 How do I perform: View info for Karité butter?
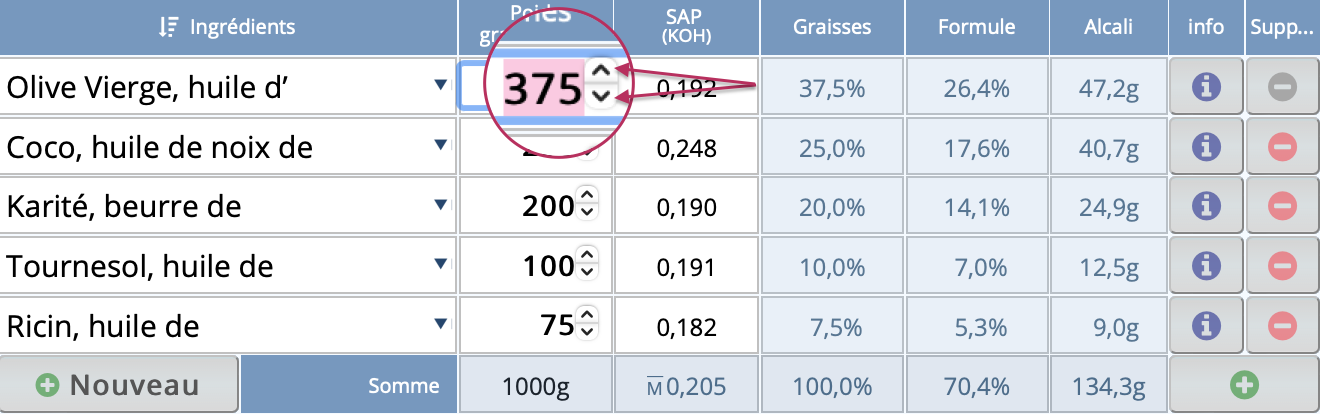coord(1207,207)
